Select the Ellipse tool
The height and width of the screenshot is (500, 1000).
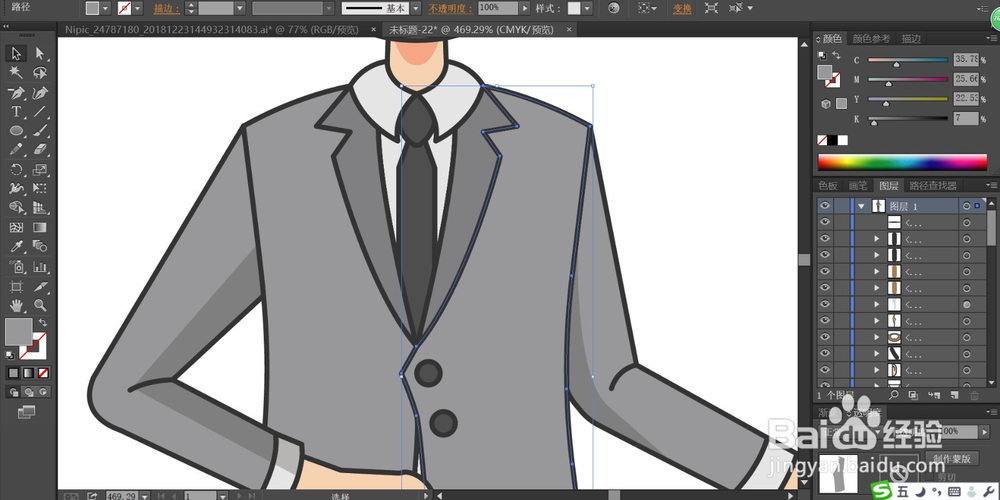pyautogui.click(x=16, y=131)
